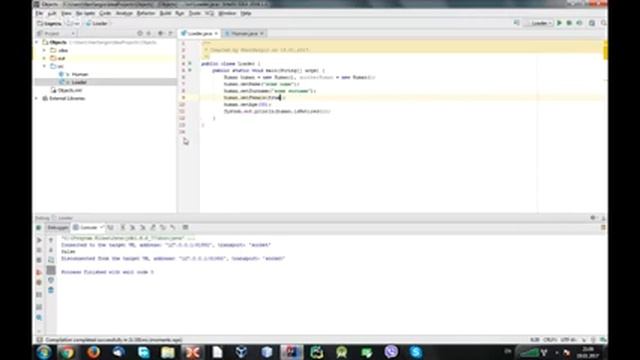This screenshot has height=360, width=640.
Task: Open Project Structure from top toolbar
Action: click(592, 23)
